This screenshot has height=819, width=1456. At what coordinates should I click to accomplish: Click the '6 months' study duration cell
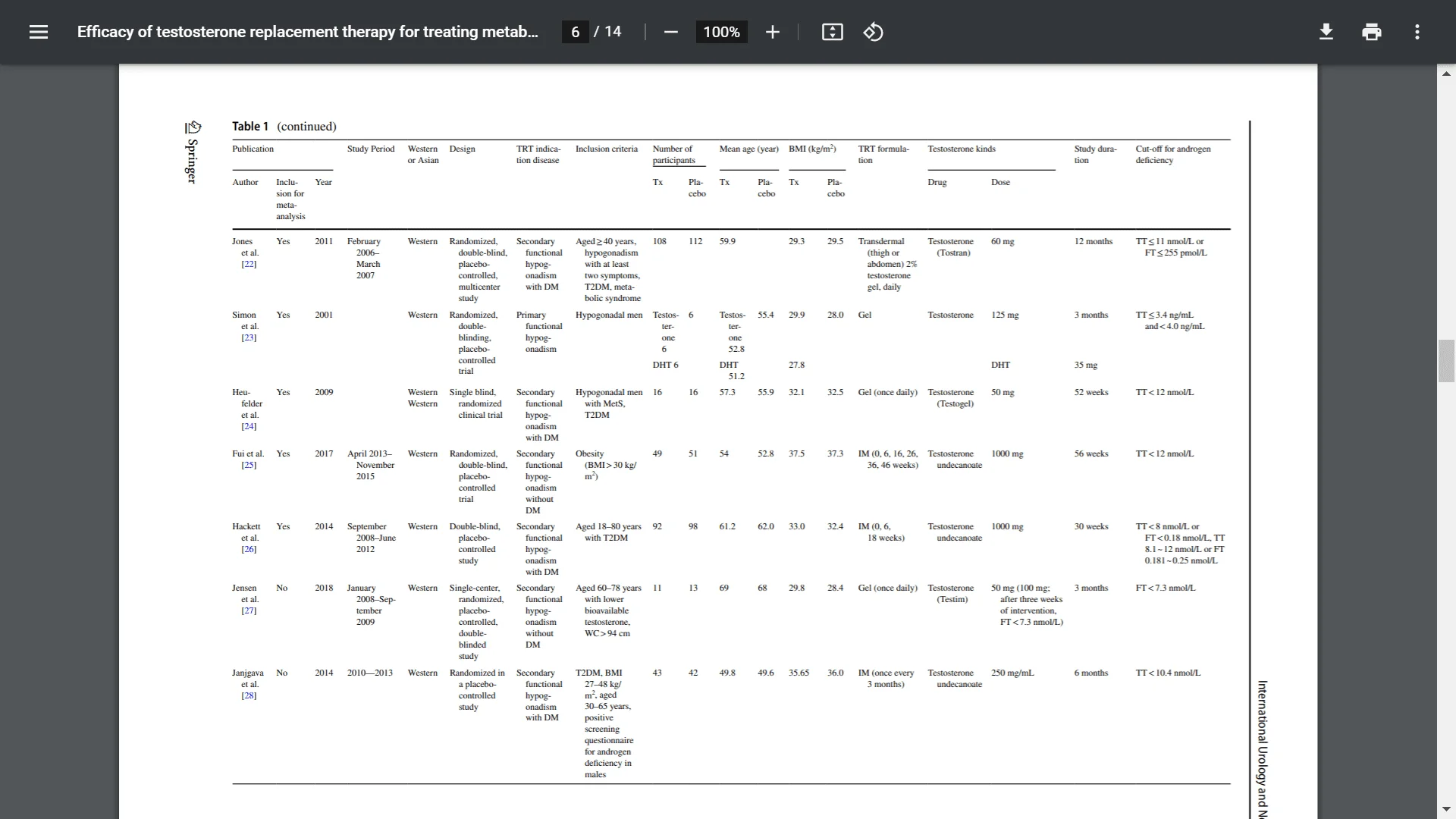[1090, 673]
